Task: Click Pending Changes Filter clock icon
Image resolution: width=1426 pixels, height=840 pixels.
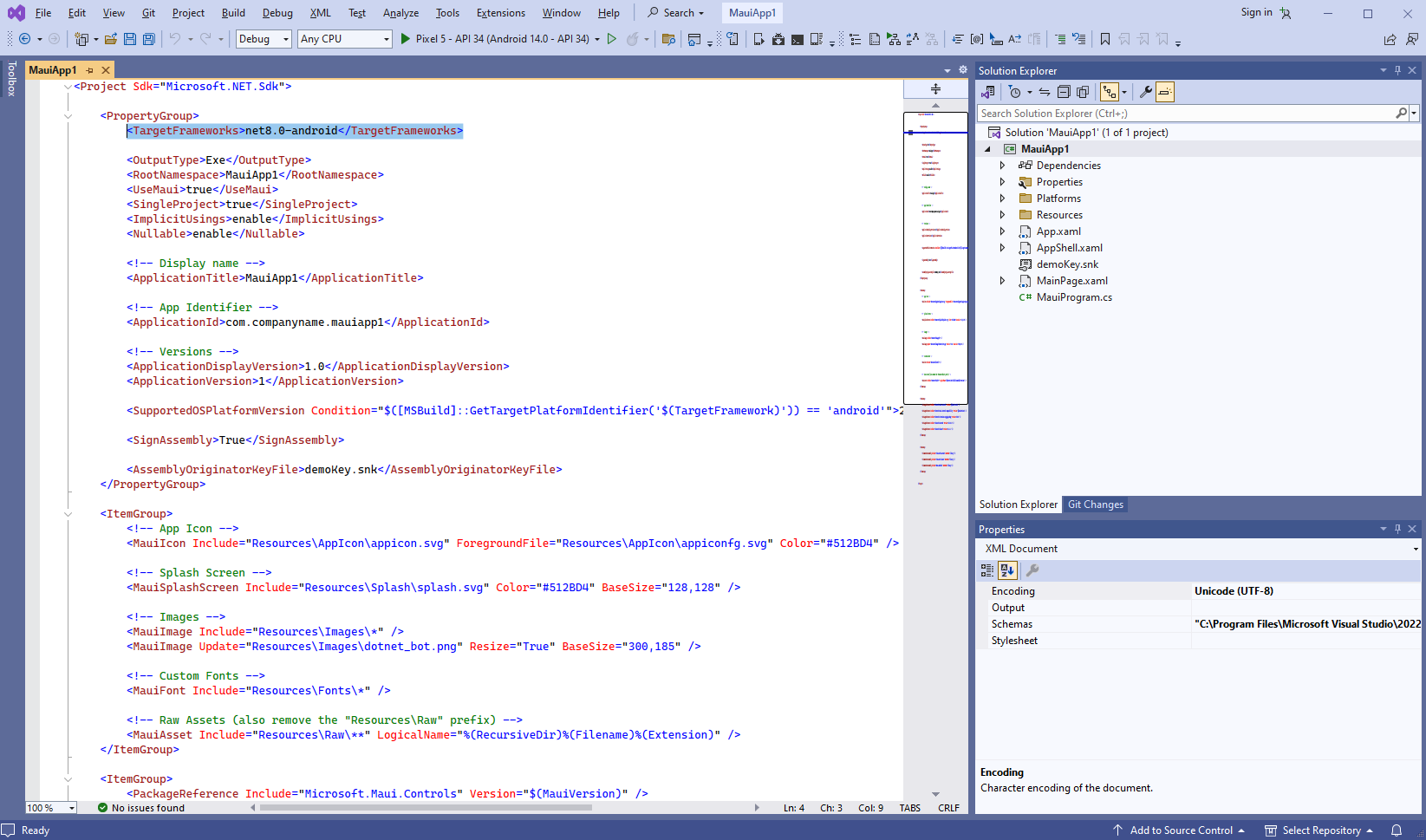Action: pos(1015,92)
